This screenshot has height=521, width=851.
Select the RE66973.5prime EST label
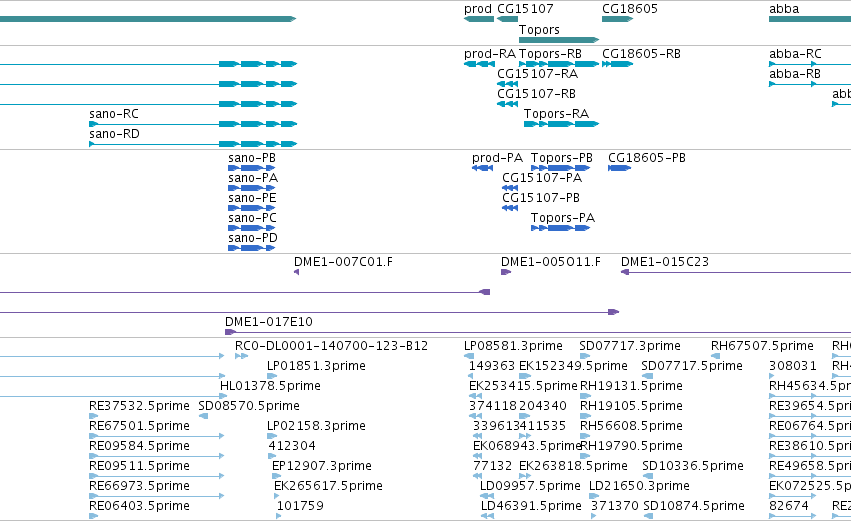(139, 487)
